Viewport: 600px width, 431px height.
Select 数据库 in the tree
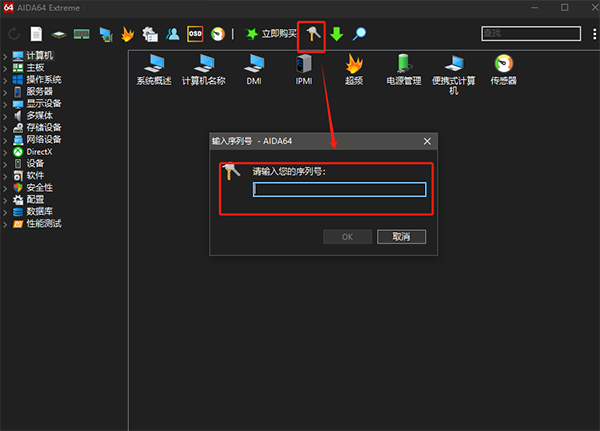(x=39, y=212)
